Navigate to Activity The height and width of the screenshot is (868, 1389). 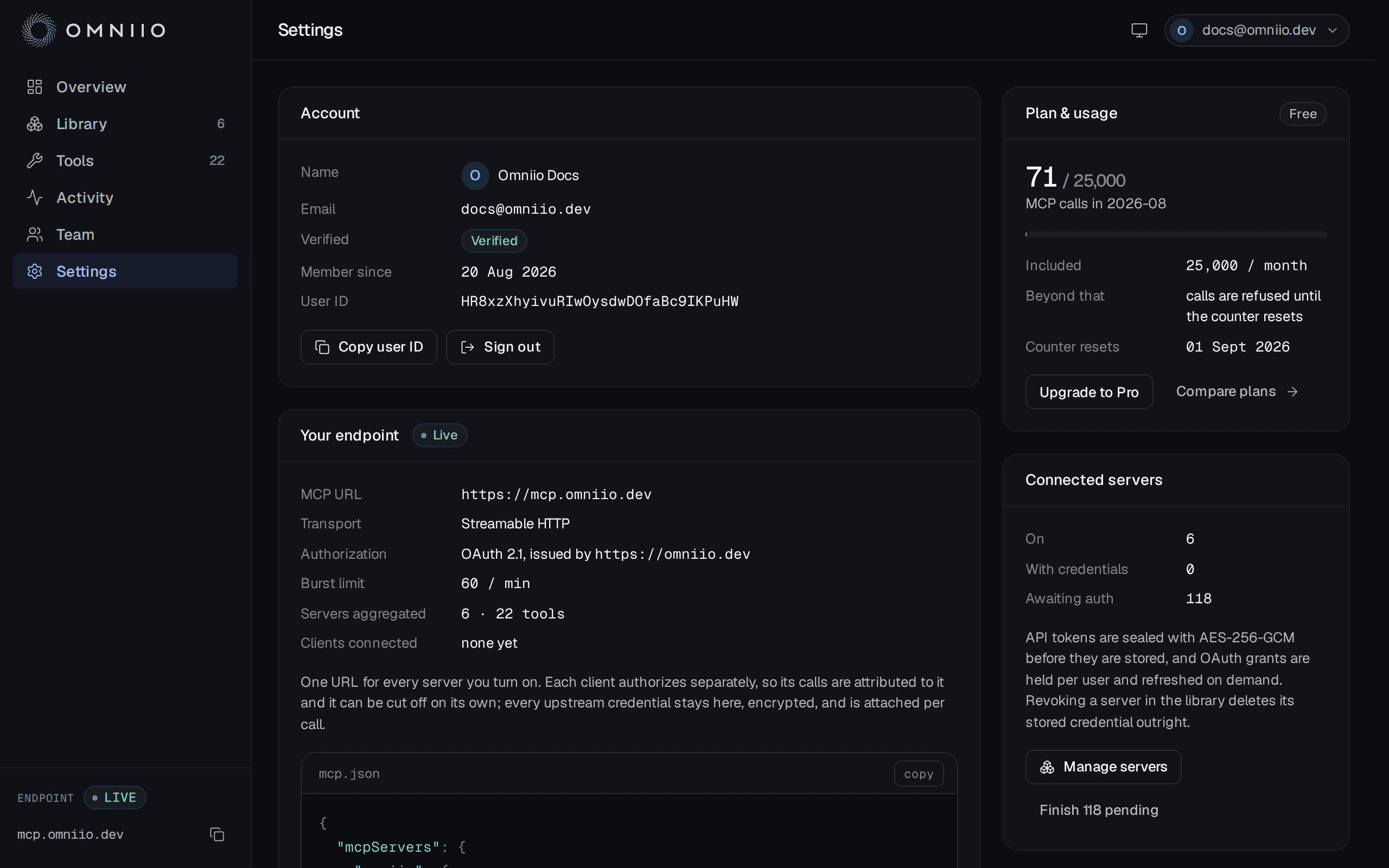(125, 197)
